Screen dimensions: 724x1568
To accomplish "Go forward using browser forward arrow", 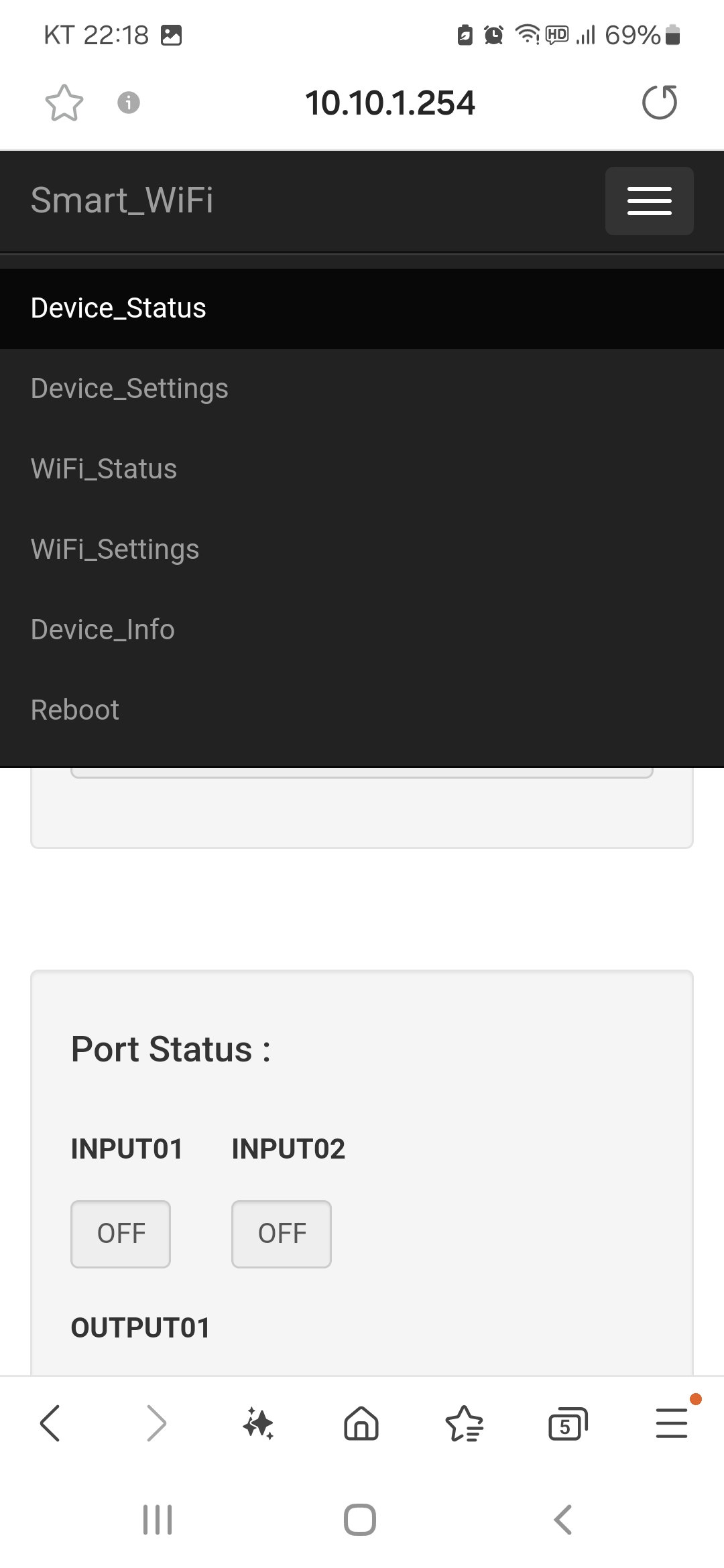I will 156,1423.
